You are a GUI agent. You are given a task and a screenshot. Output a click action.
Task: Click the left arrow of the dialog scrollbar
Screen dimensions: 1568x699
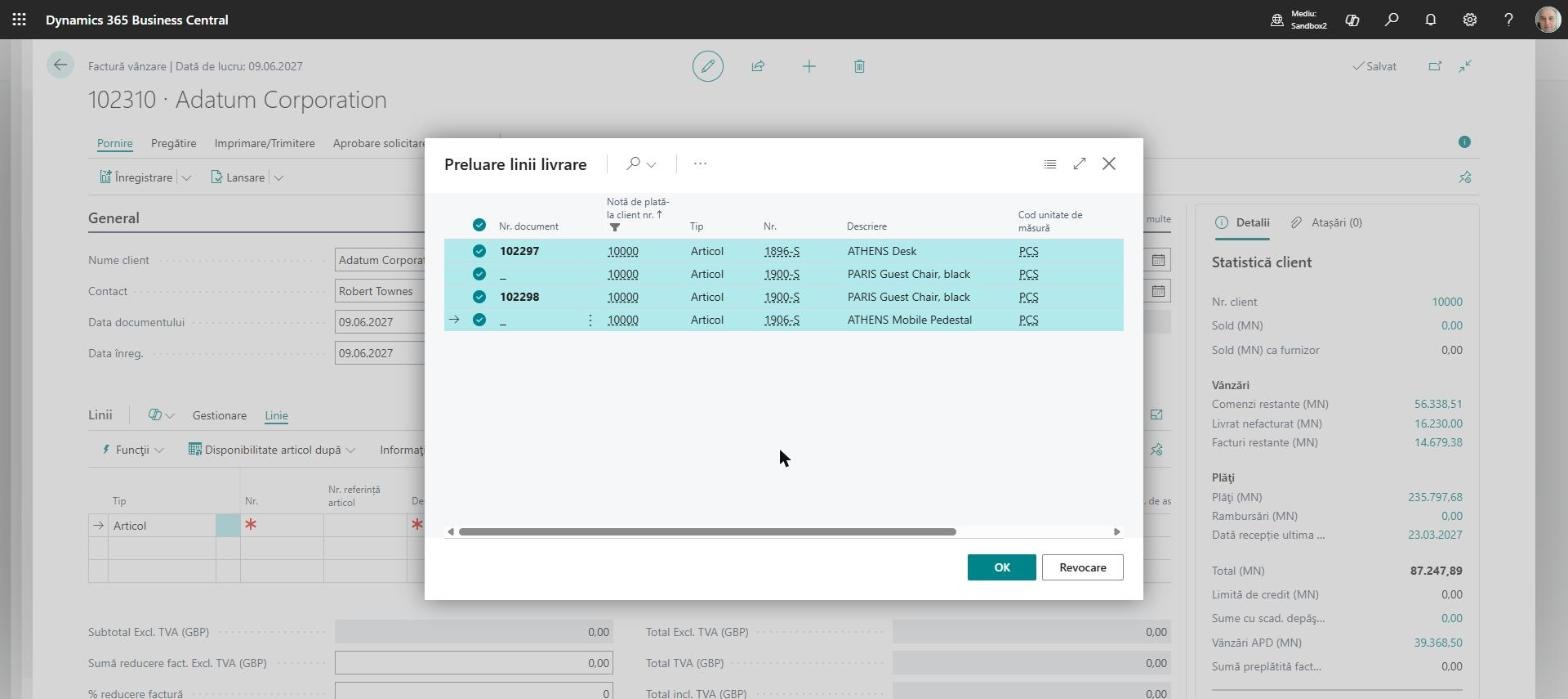(x=450, y=532)
